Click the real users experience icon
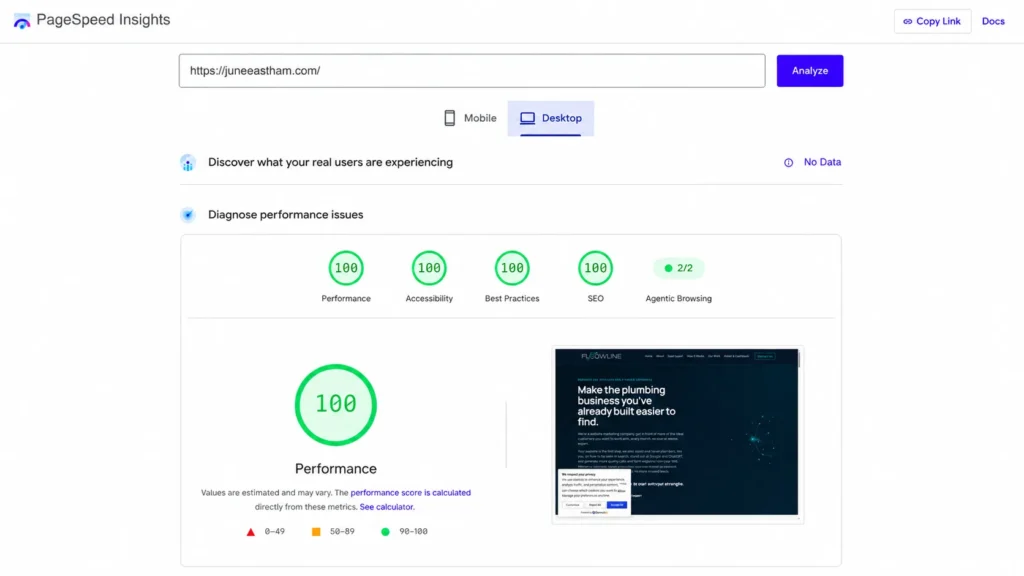Viewport: 1024px width, 576px height. (187, 163)
